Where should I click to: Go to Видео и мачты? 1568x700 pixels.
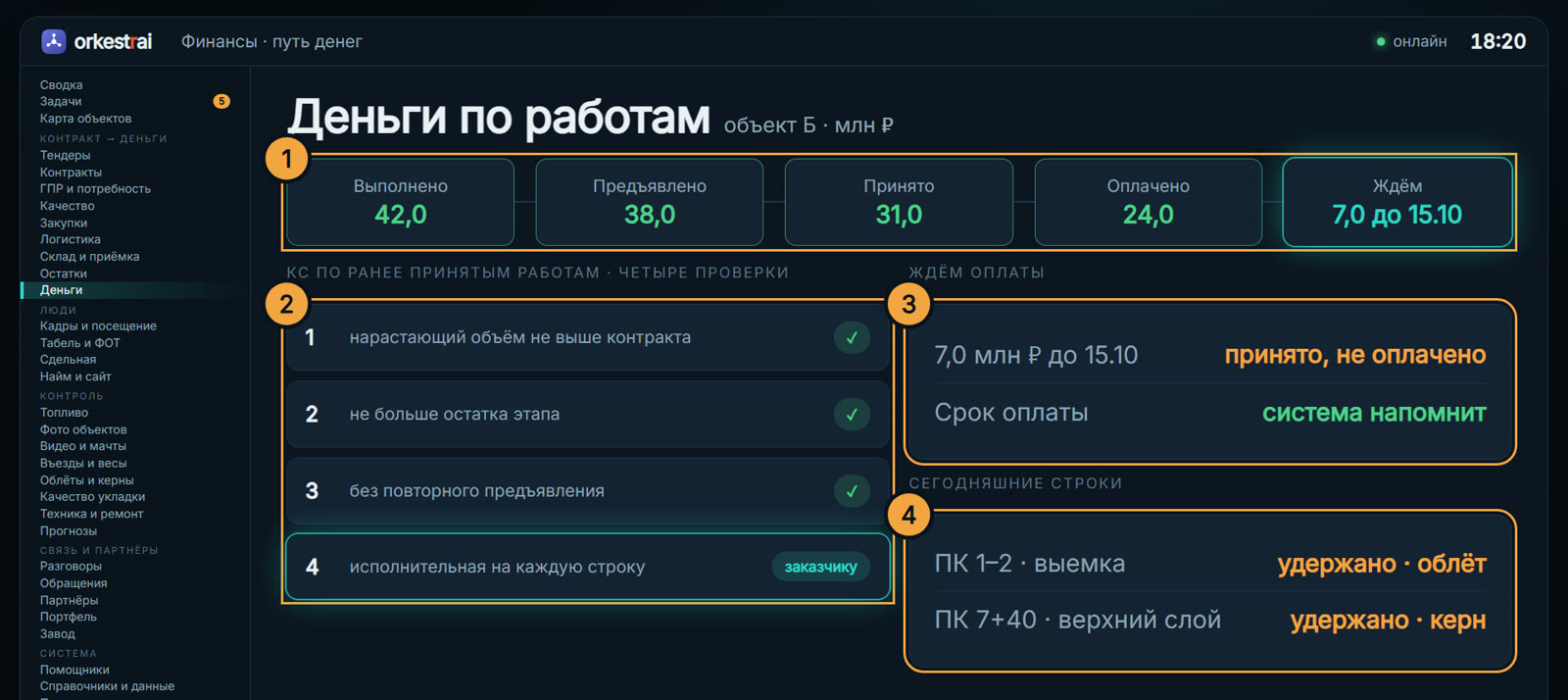83,446
